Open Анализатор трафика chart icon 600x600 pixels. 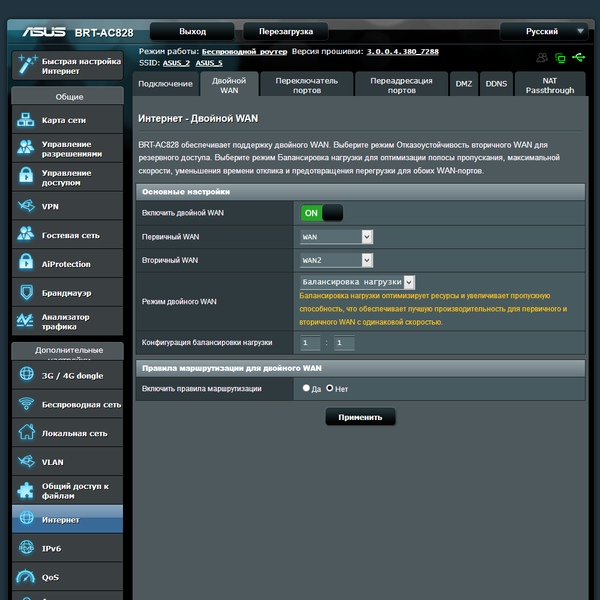[x=25, y=321]
